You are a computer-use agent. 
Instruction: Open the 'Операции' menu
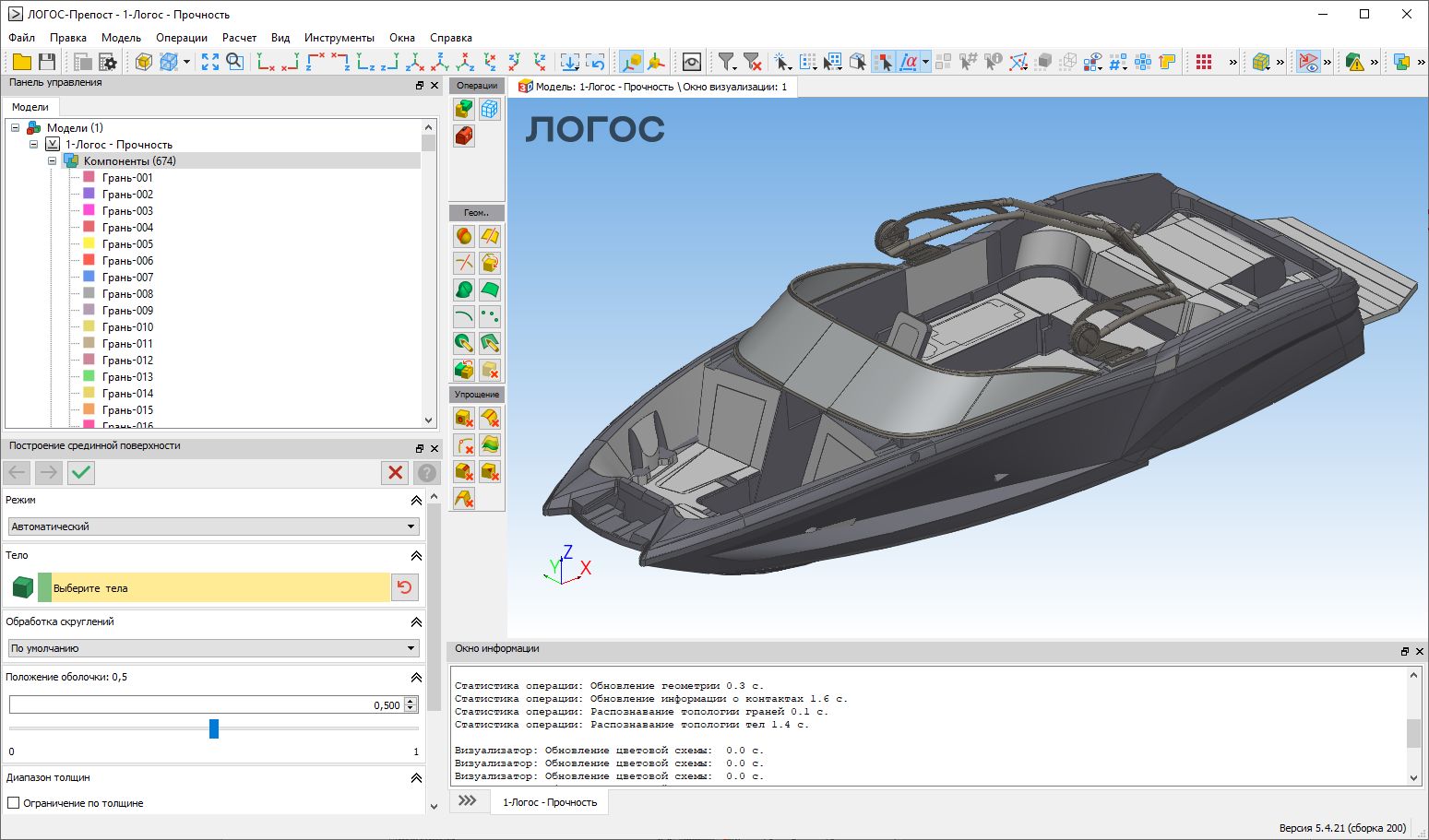coord(181,38)
